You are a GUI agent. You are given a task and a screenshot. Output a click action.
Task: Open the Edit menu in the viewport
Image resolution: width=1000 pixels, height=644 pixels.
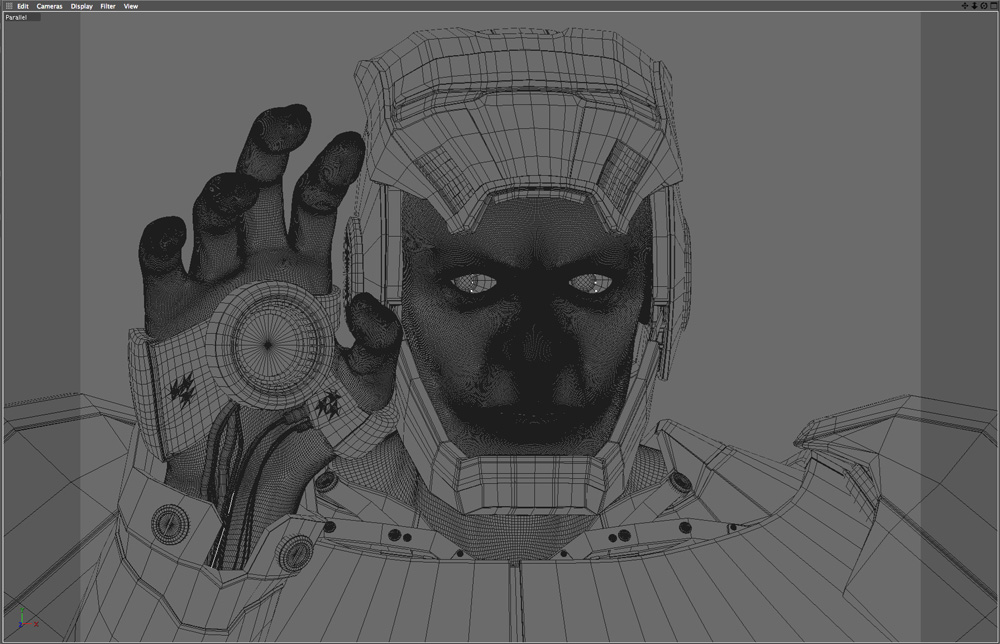23,6
